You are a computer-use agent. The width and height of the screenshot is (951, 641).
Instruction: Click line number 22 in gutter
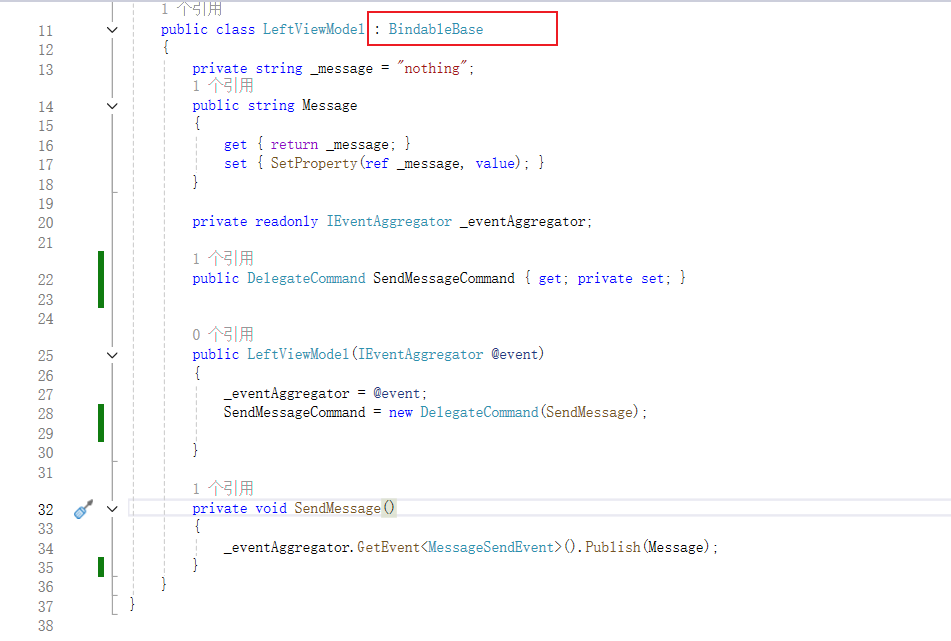45,280
